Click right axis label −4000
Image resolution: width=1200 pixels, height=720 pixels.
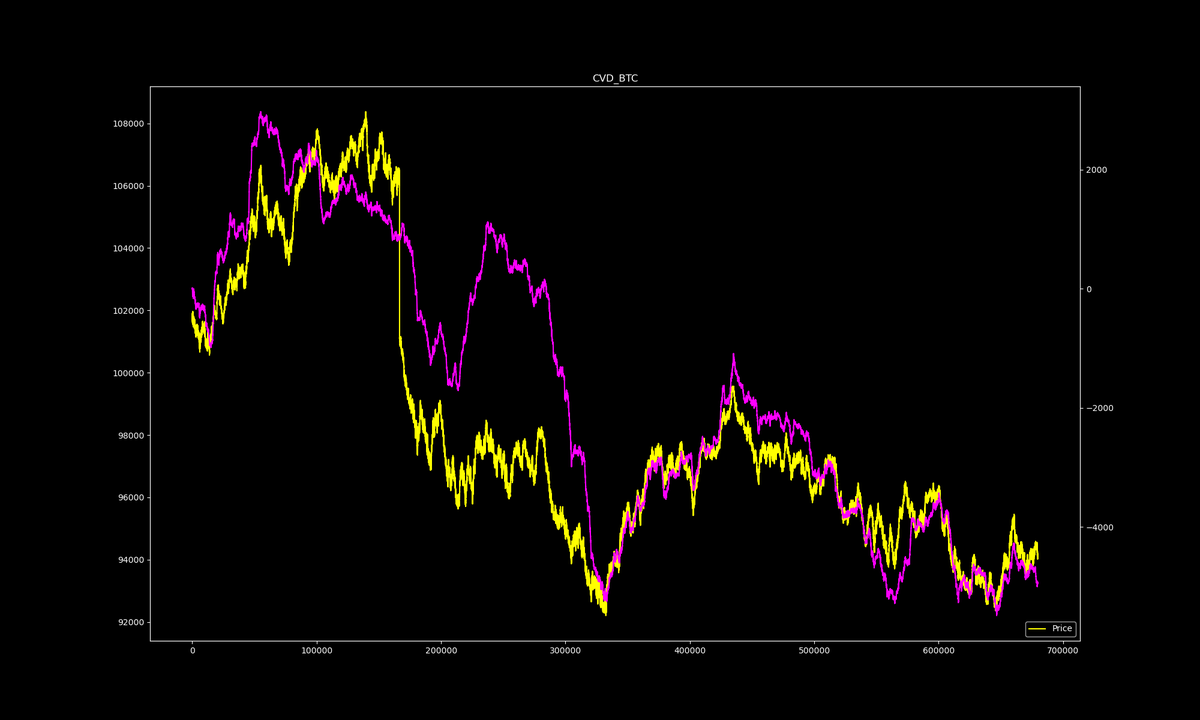[1100, 527]
